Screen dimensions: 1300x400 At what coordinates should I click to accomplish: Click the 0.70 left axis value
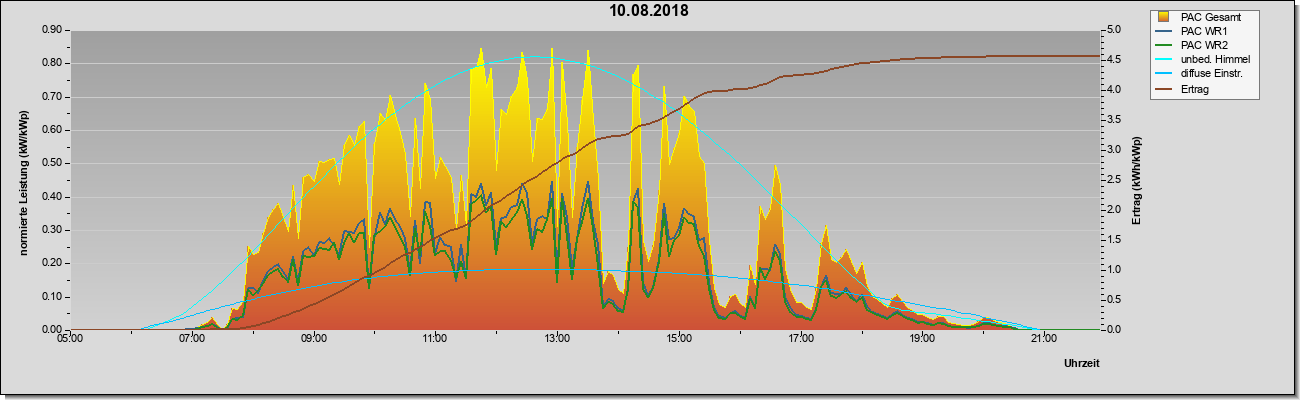point(52,97)
